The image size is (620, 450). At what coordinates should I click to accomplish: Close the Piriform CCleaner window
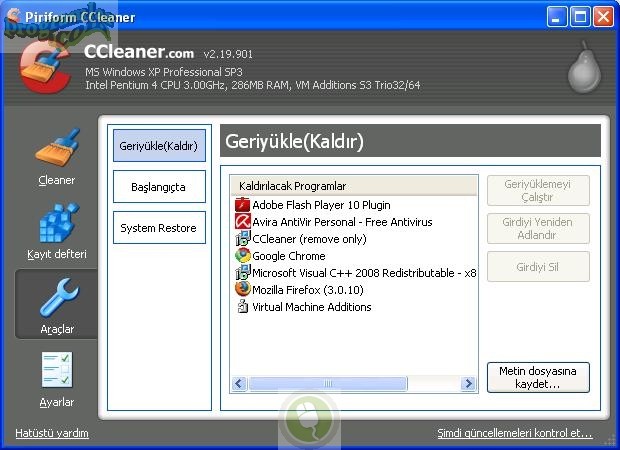(603, 17)
